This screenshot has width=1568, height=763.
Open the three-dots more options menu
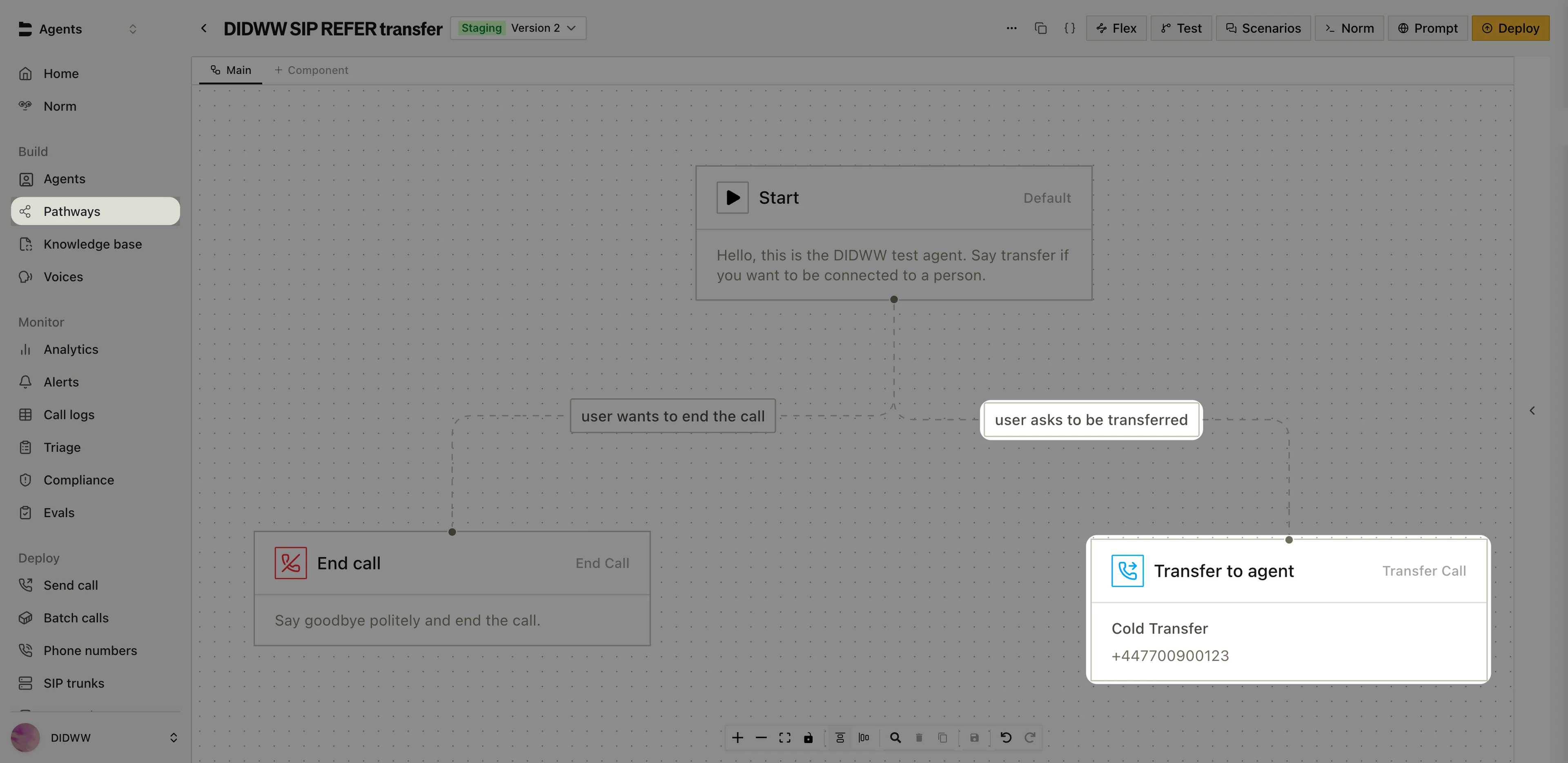pos(1011,28)
